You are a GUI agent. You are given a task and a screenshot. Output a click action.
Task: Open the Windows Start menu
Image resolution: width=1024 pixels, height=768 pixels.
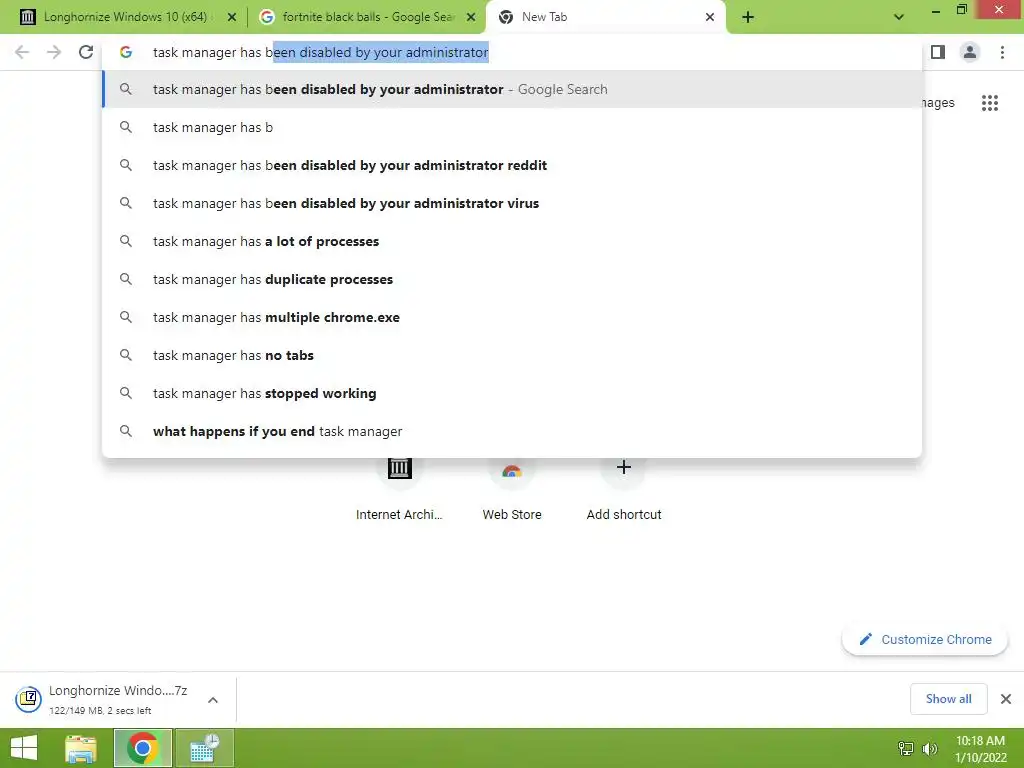pos(24,748)
